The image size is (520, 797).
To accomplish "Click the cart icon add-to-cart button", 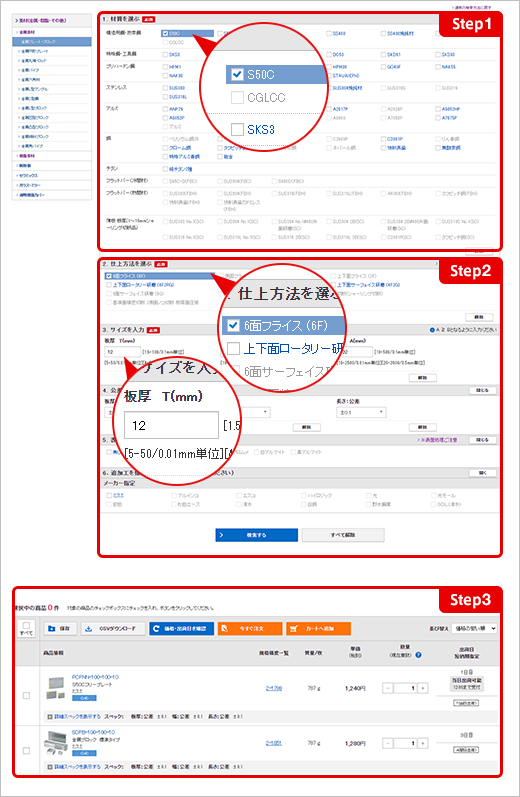I will tap(318, 629).
